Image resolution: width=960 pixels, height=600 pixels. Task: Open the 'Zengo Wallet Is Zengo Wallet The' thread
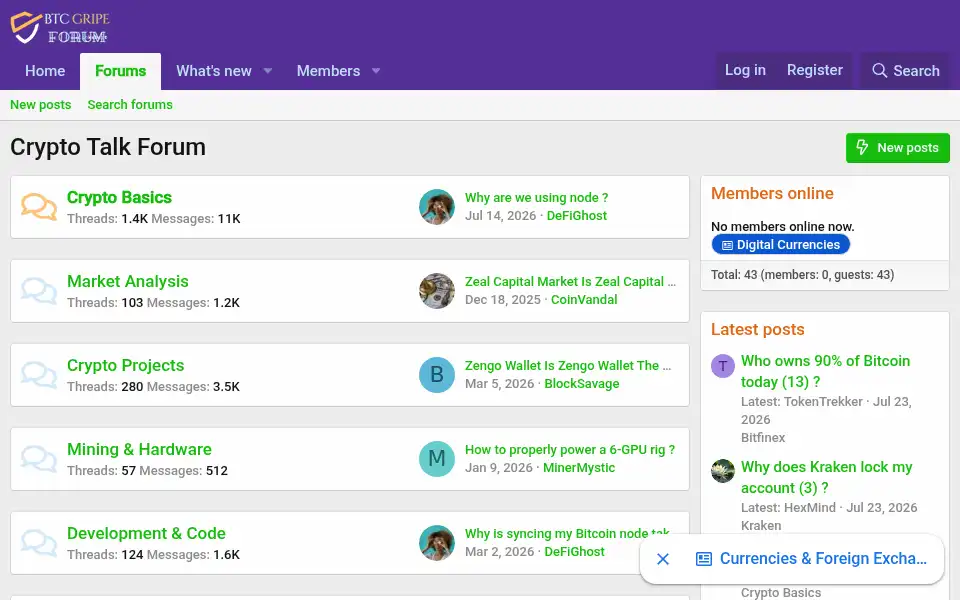[568, 365]
